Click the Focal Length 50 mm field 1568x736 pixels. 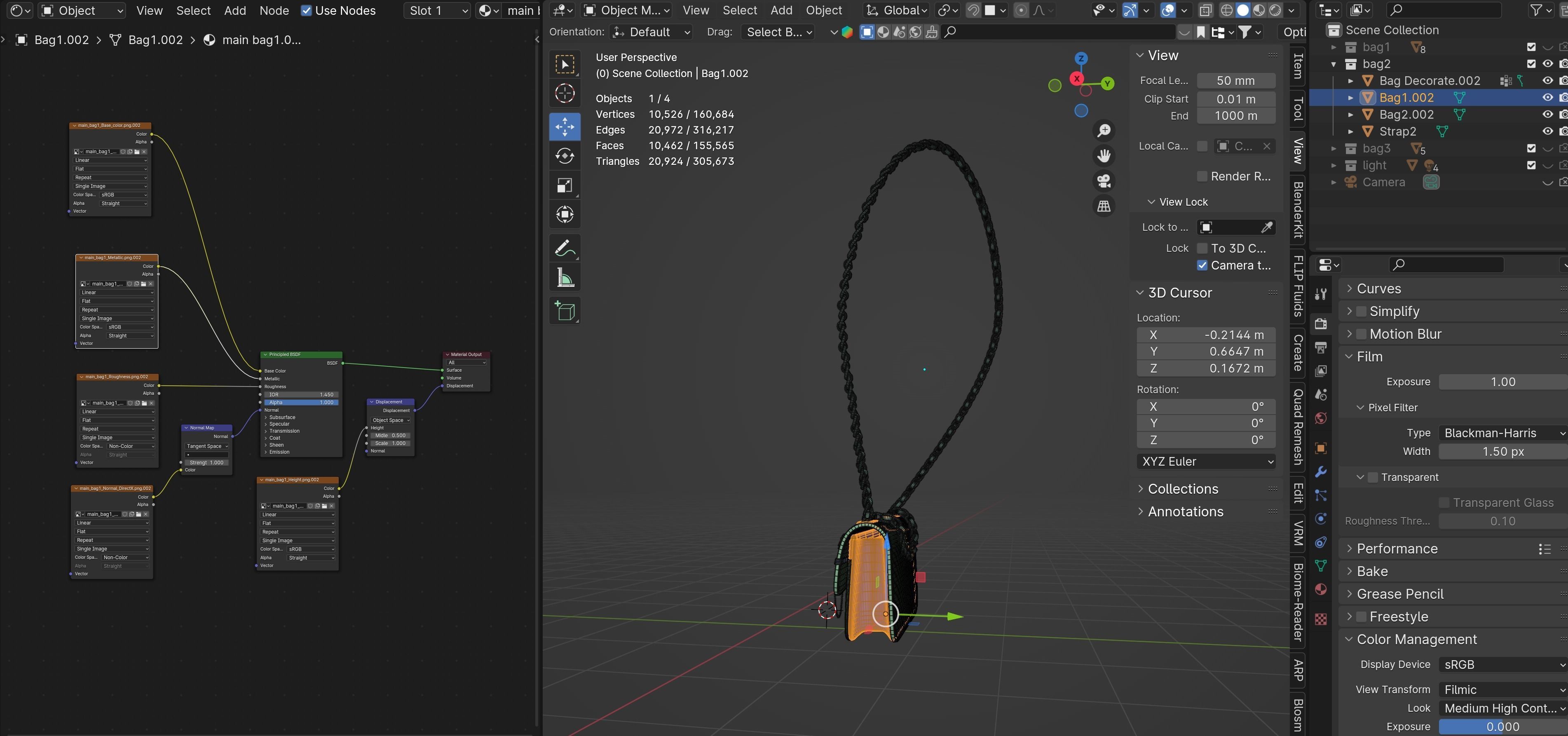[1236, 80]
